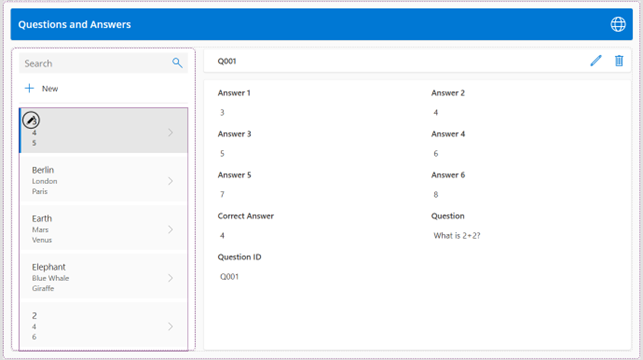Select the Earth list entry

[104, 229]
